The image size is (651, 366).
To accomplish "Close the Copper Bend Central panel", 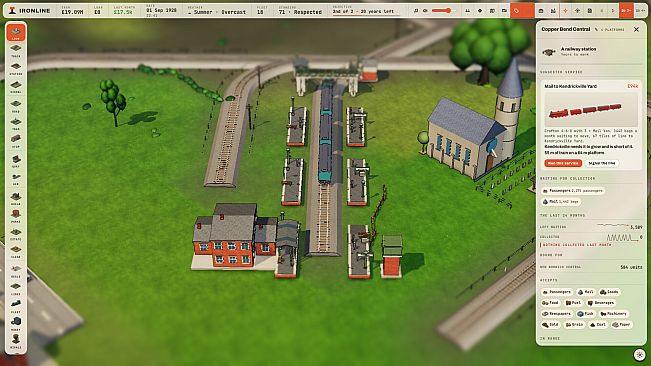I will [636, 29].
